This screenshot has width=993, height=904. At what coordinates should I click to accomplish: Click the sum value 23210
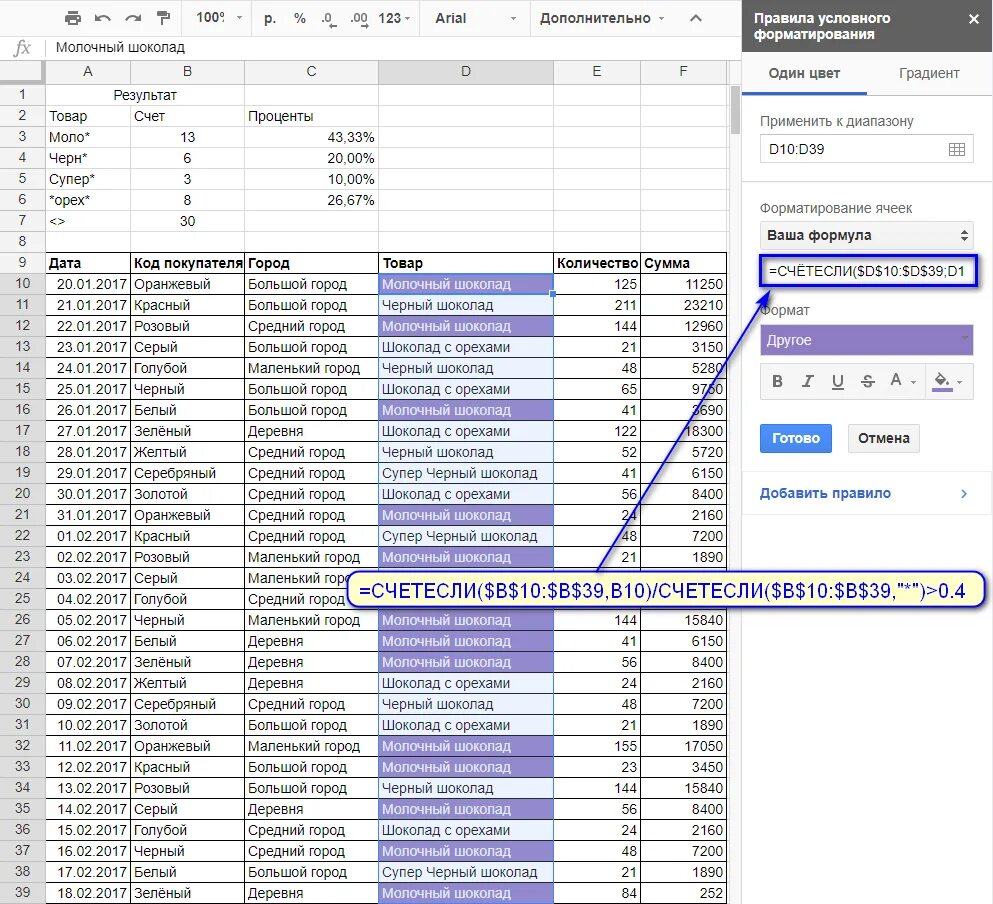coord(683,305)
